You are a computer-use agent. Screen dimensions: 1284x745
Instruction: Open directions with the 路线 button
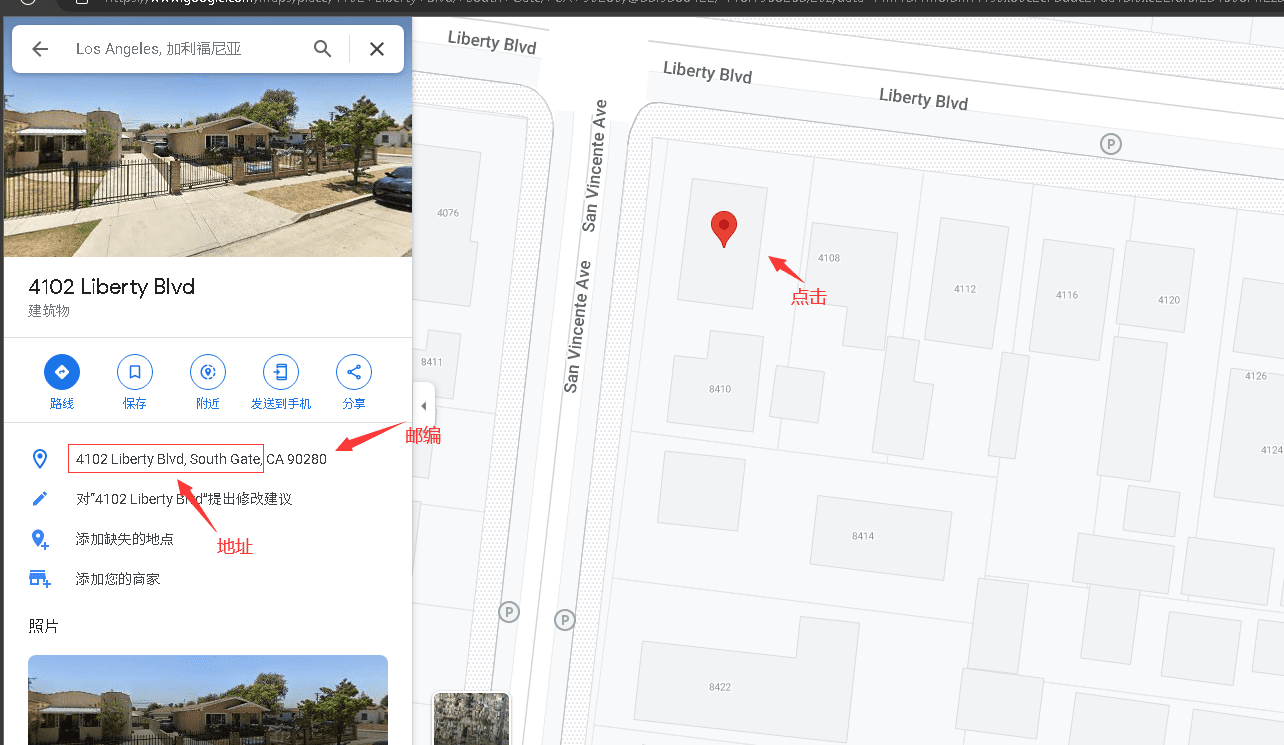62,373
